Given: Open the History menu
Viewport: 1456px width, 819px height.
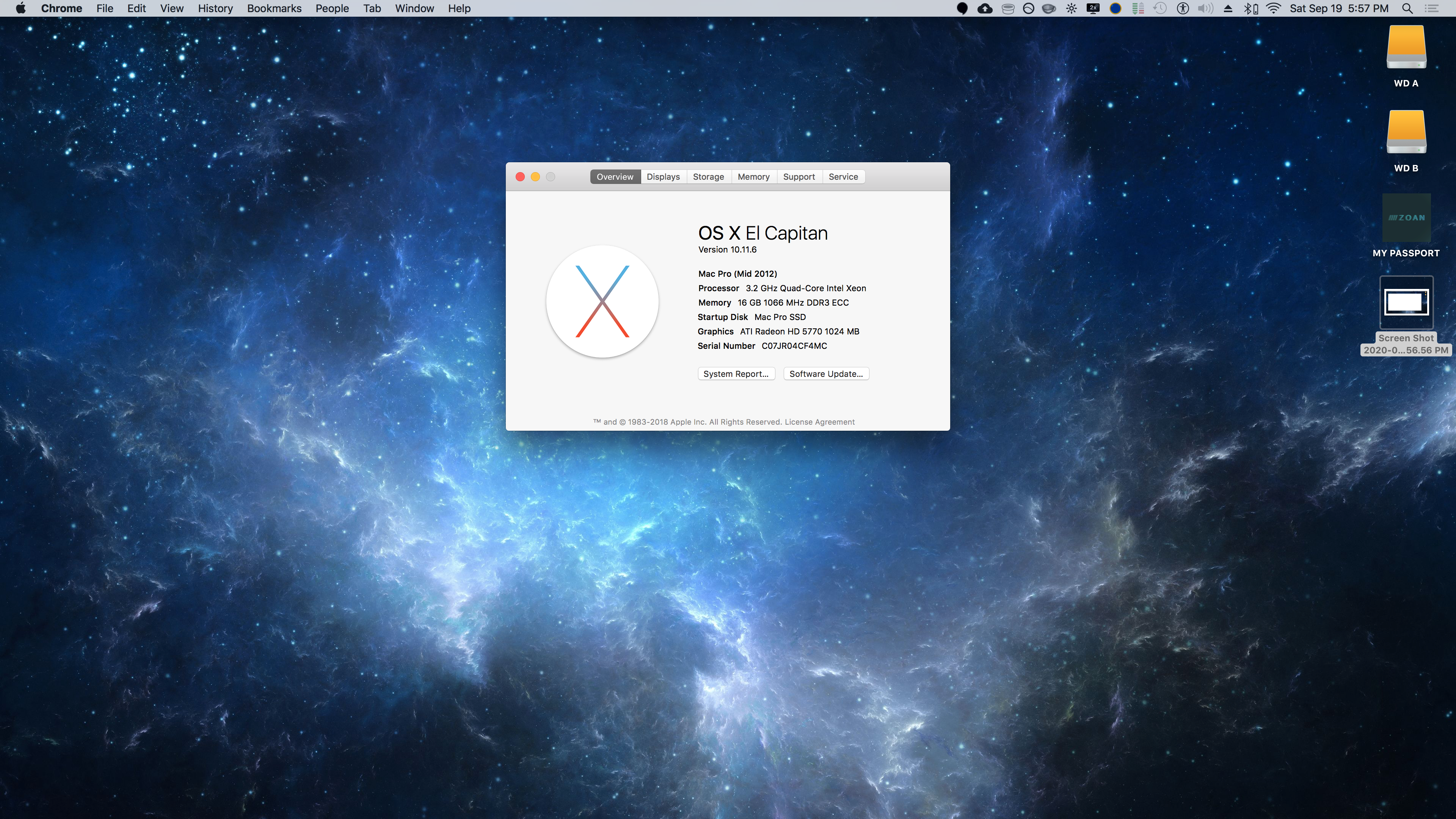Looking at the screenshot, I should tap(215, 8).
